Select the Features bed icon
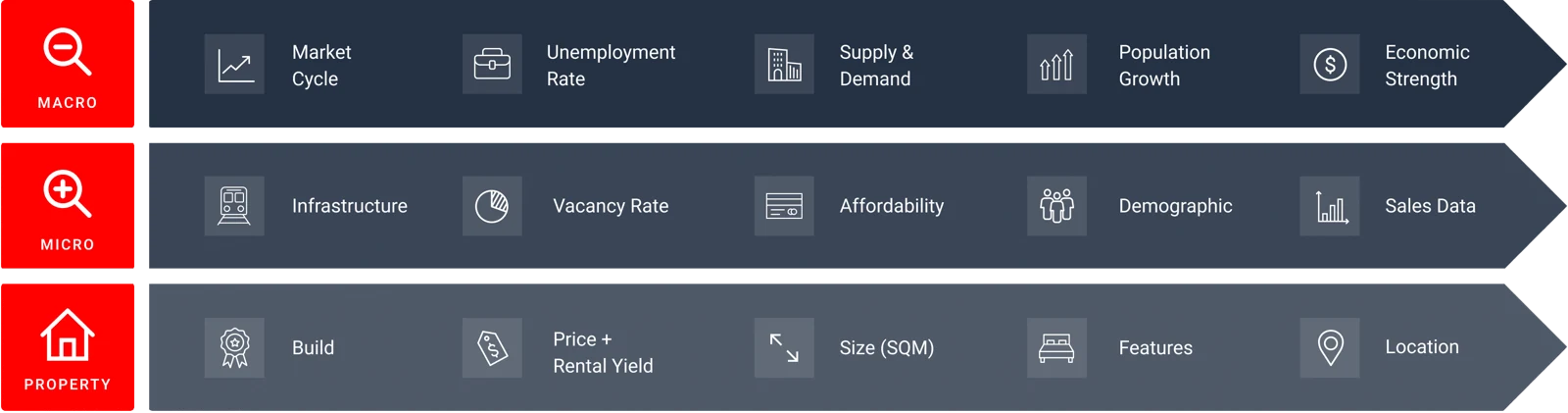The width and height of the screenshot is (1568, 413). click(x=1056, y=347)
